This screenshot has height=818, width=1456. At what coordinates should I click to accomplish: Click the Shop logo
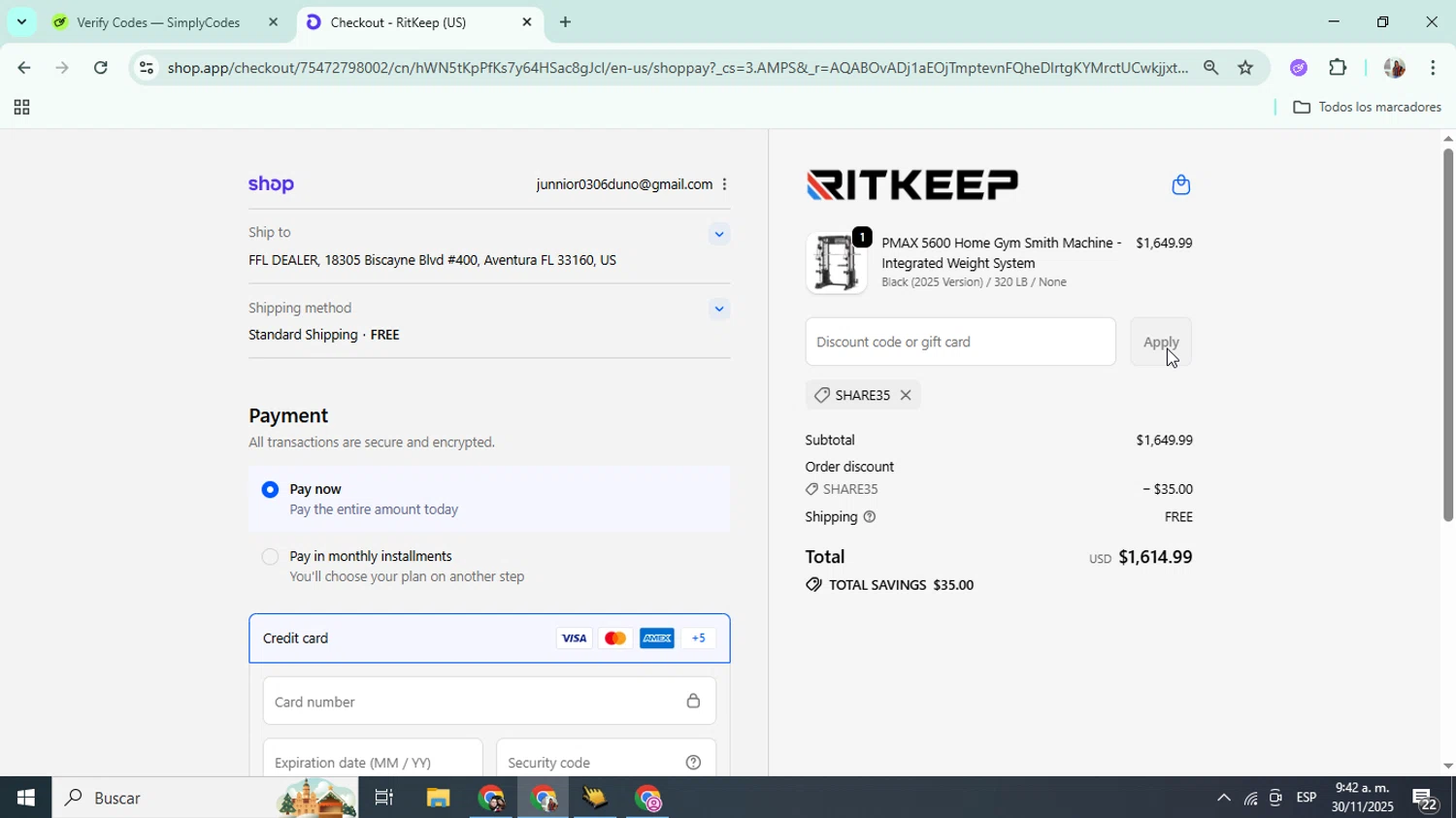[x=271, y=183]
